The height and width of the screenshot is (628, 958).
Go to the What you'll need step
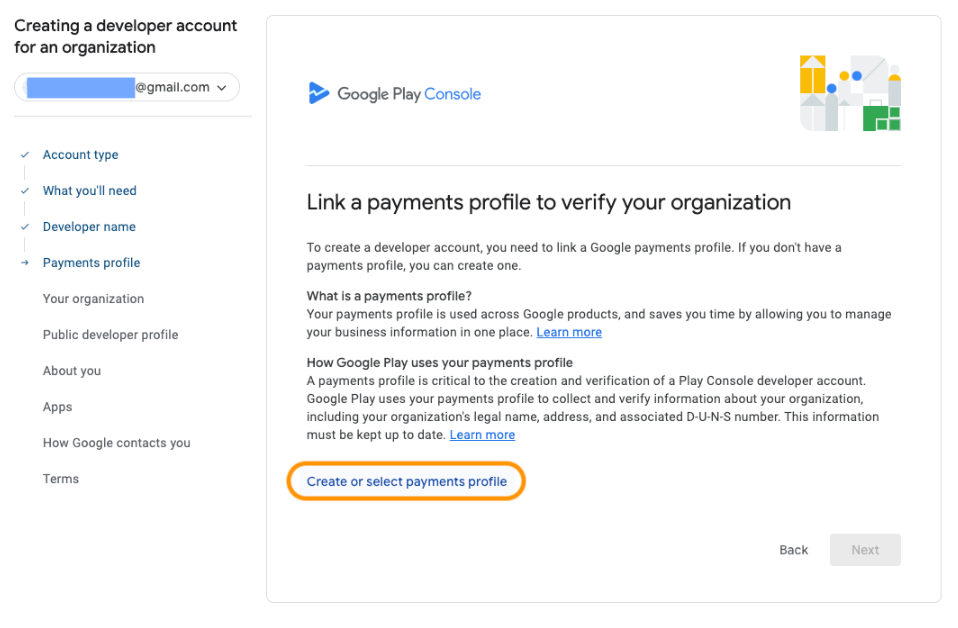coord(90,191)
